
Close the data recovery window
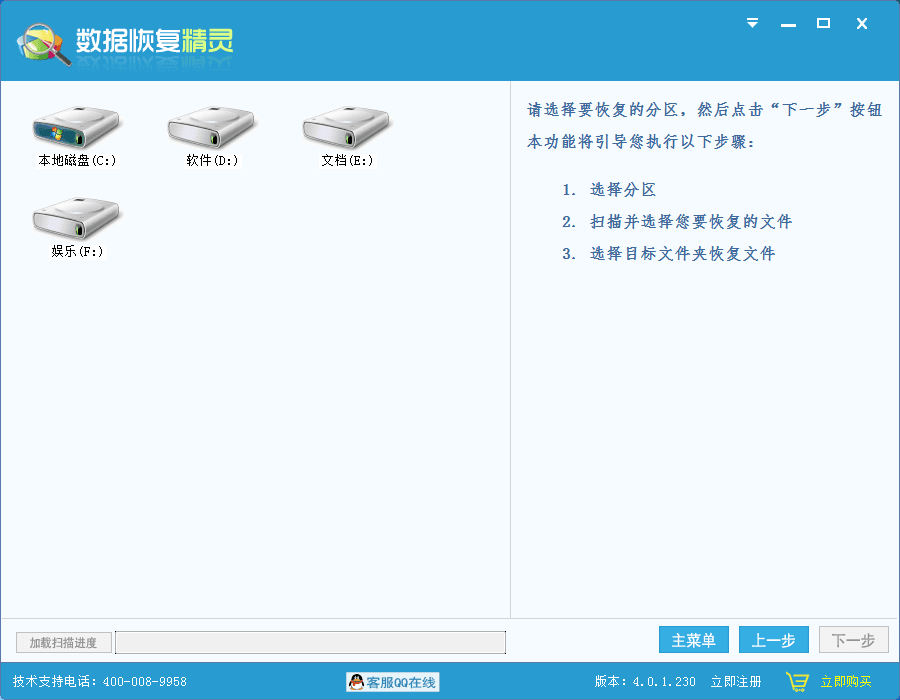coord(862,24)
